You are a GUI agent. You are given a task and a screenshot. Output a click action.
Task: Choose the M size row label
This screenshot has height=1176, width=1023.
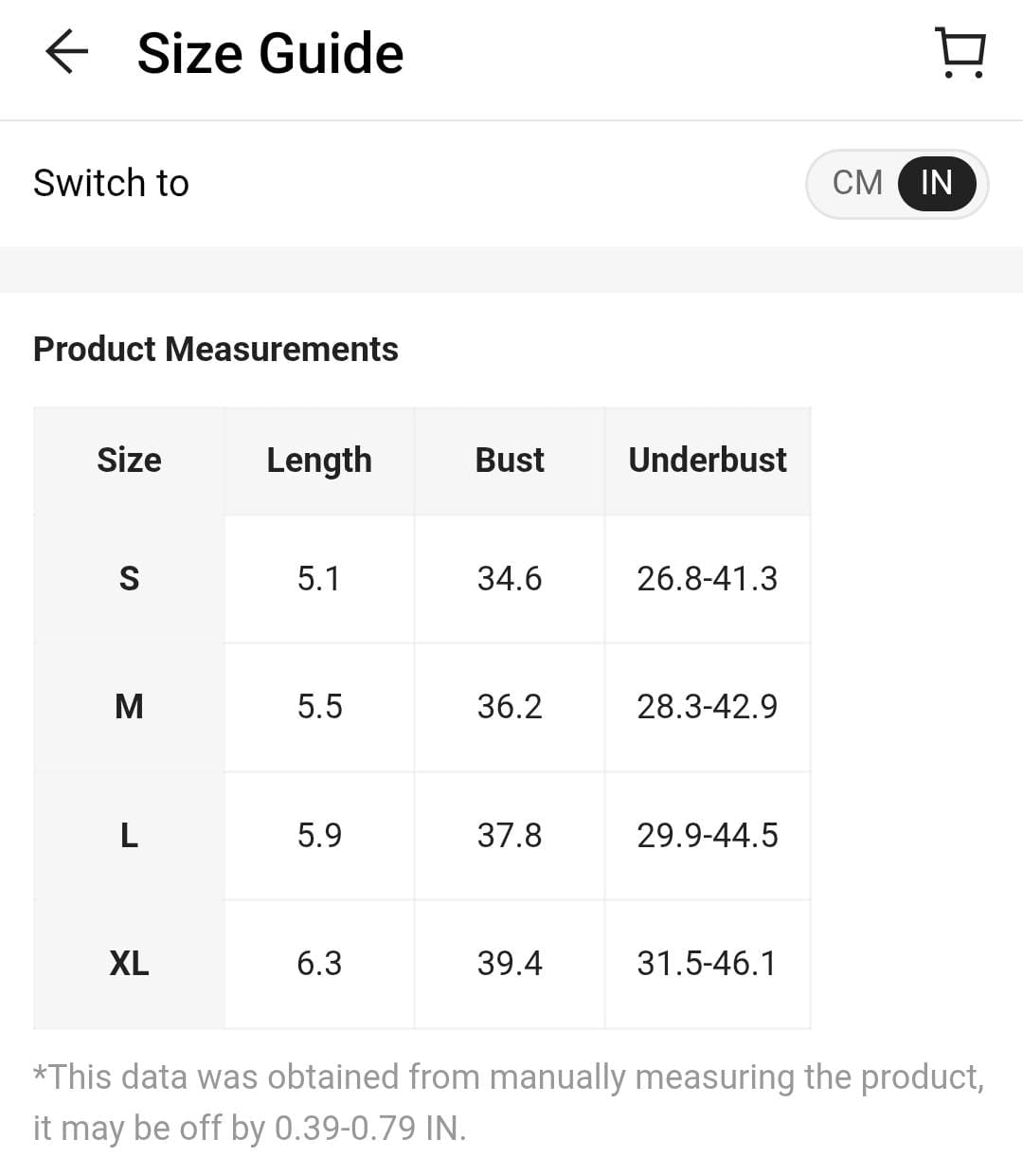coord(129,707)
